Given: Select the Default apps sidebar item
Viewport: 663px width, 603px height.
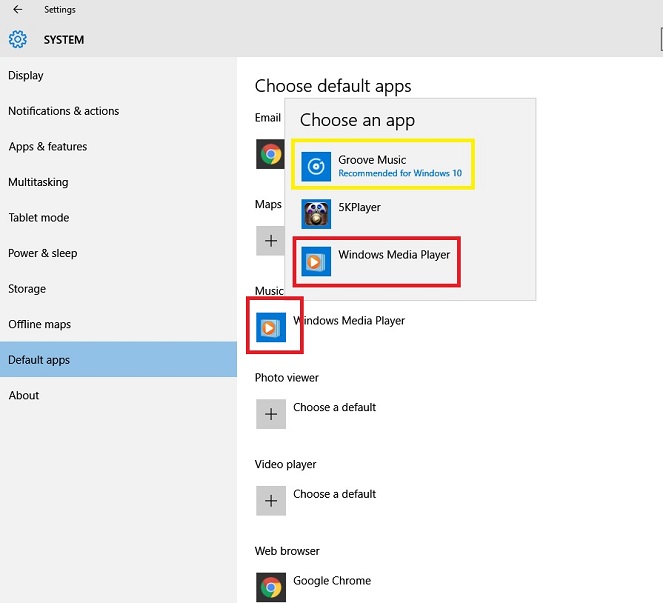Looking at the screenshot, I should pyautogui.click(x=118, y=359).
